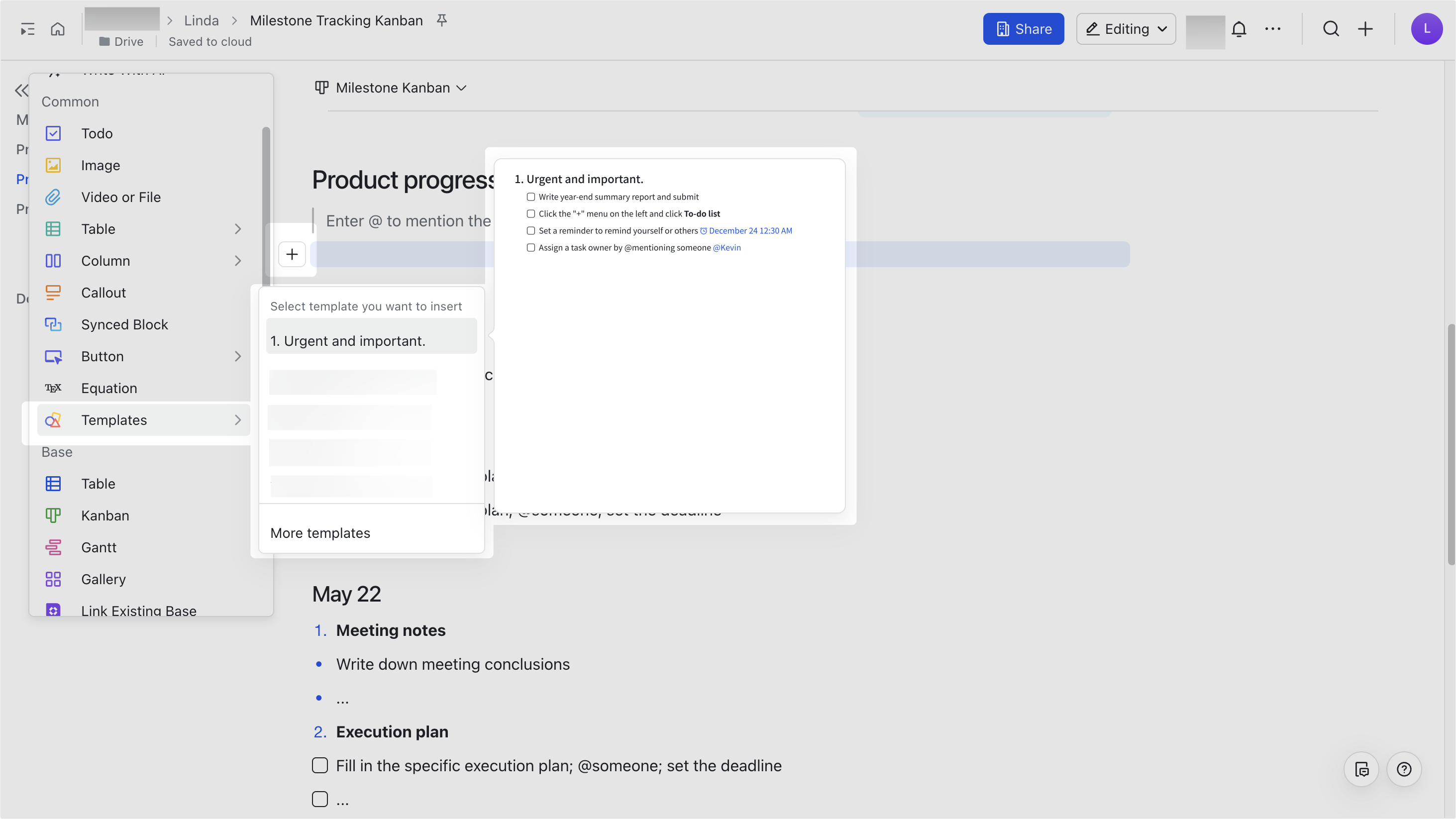Screen dimensions: 1456x819
Task: Check the empty '...' todo checkbox
Action: [x=320, y=799]
